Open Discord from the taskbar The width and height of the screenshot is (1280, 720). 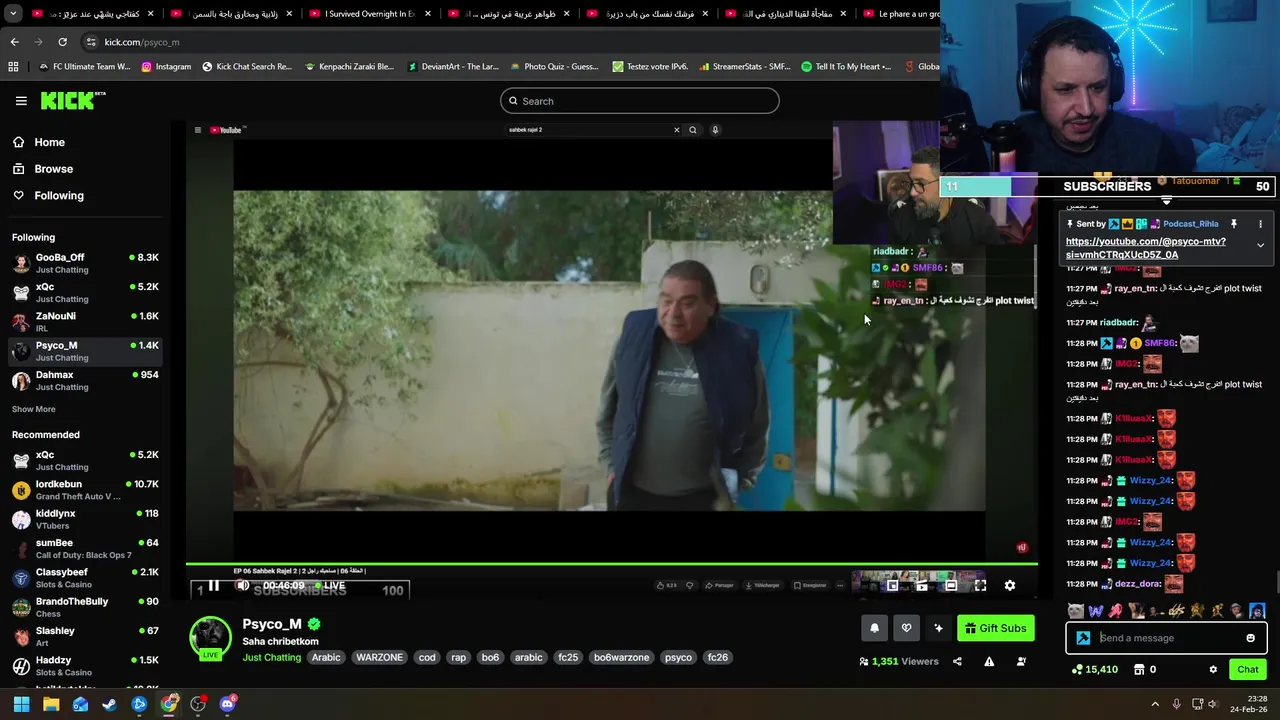[x=227, y=705]
